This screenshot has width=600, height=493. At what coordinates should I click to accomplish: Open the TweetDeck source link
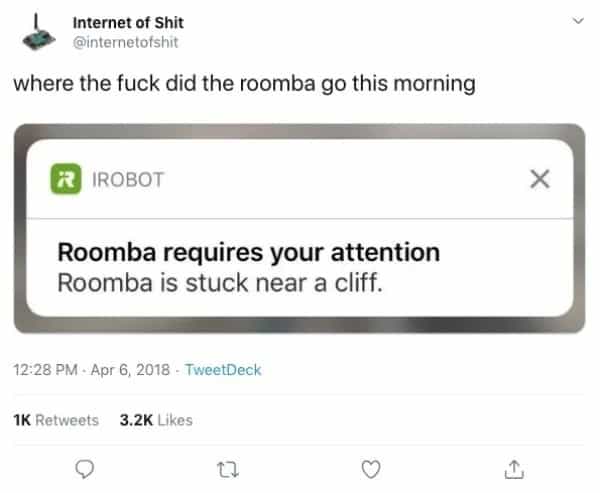(223, 370)
